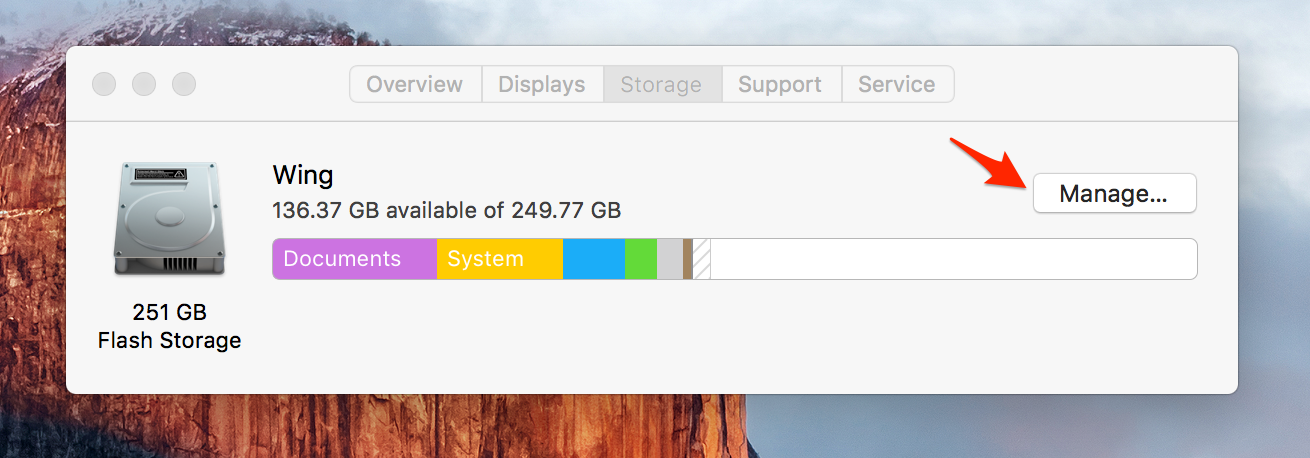The width and height of the screenshot is (1310, 458).
Task: Click the thin brown storage bar segment
Action: click(688, 259)
